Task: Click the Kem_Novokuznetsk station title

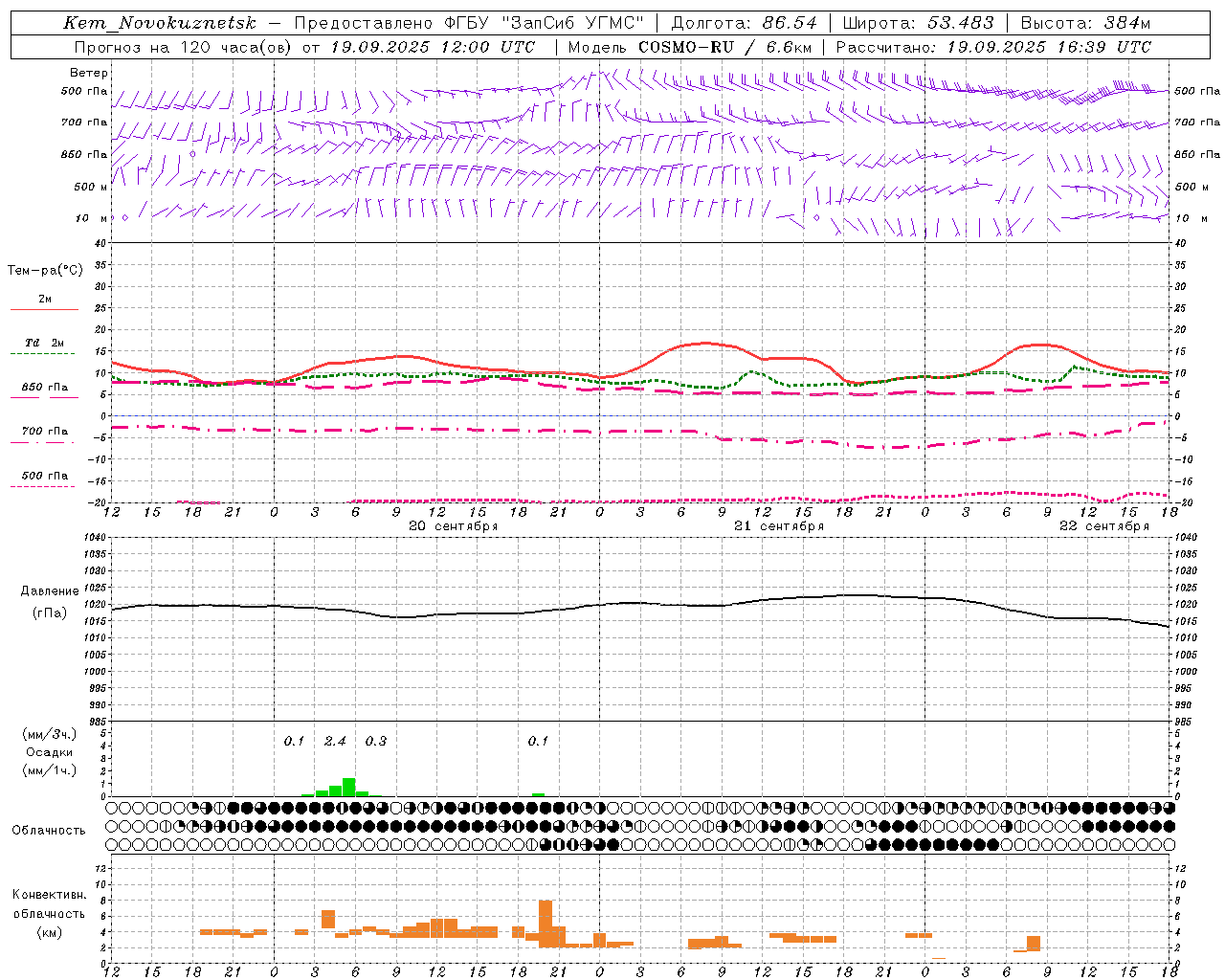Action: pos(160,23)
